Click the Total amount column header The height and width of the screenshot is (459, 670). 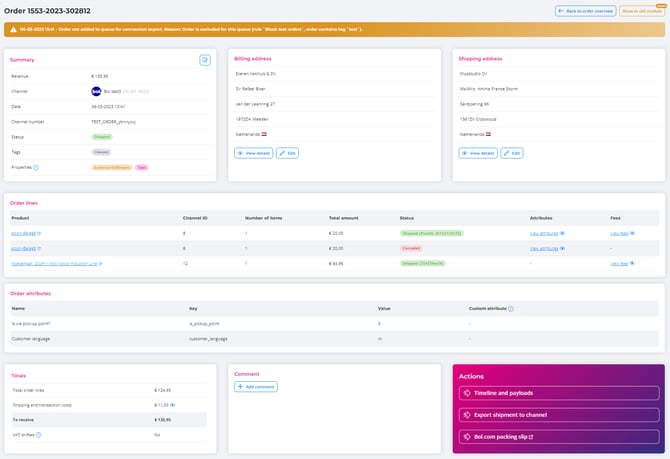tap(344, 218)
